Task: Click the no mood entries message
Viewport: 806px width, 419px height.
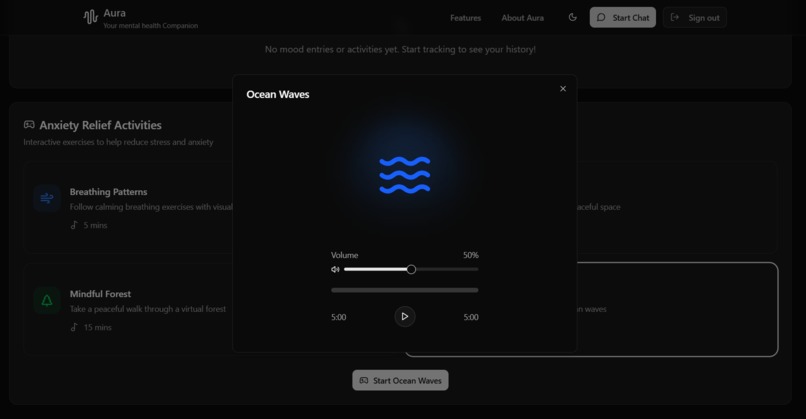Action: tap(400, 49)
